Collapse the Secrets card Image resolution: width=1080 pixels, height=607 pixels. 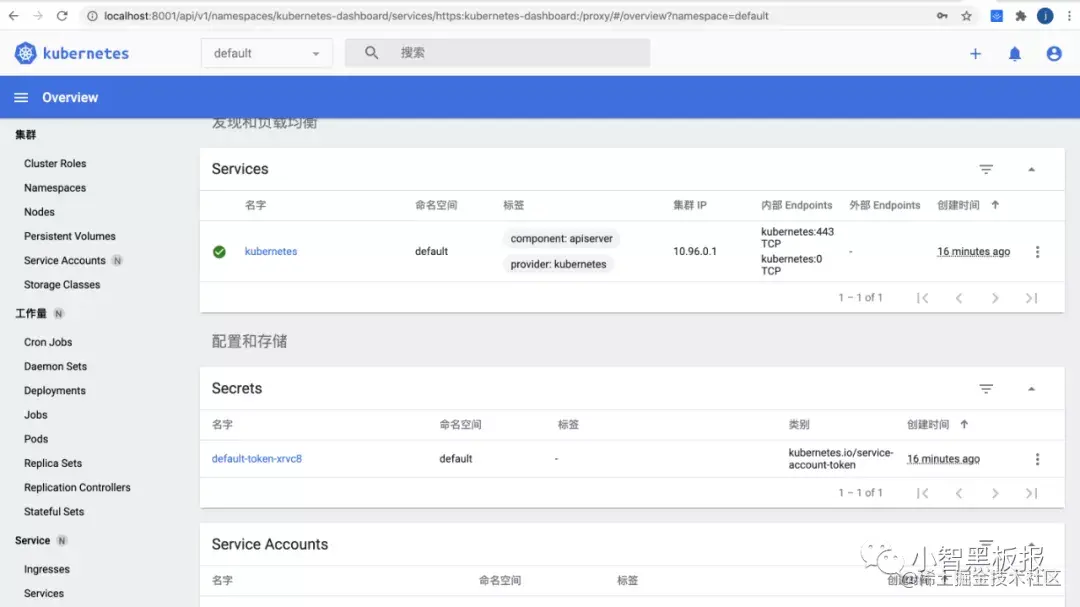click(x=1031, y=389)
